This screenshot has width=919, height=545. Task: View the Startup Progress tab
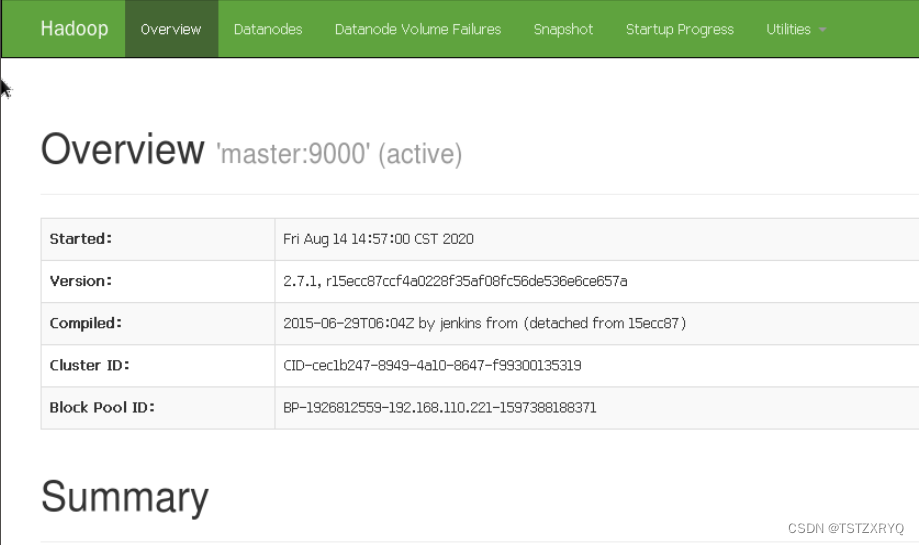point(680,29)
